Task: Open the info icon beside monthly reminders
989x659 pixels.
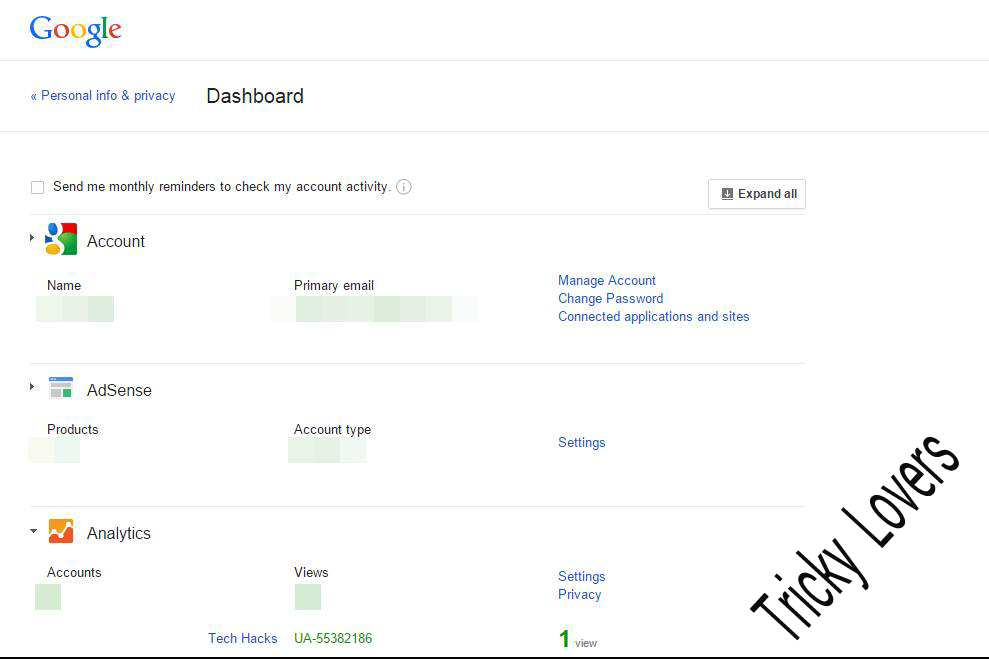Action: [x=404, y=187]
